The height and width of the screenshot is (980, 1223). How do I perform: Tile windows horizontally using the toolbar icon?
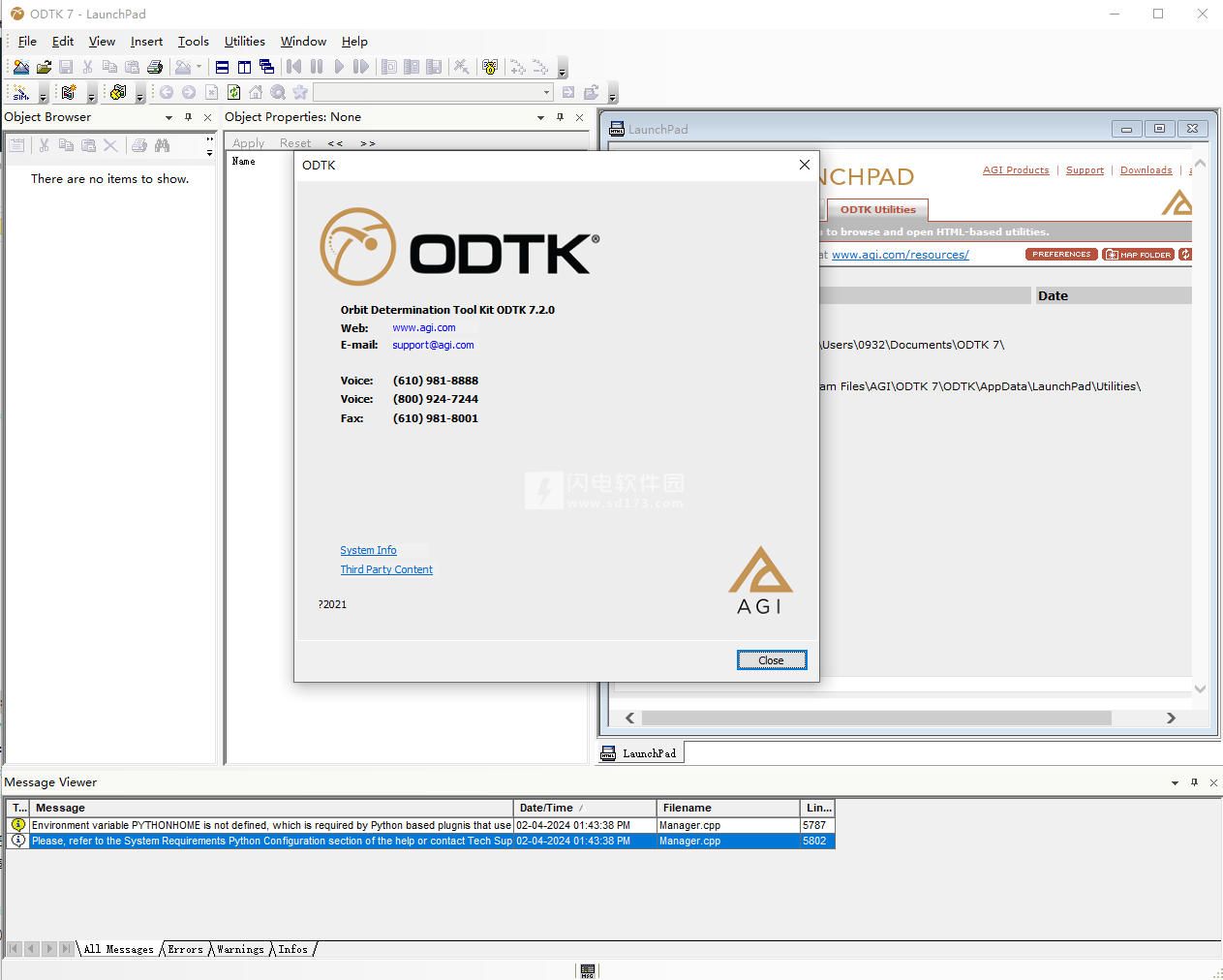click(222, 67)
